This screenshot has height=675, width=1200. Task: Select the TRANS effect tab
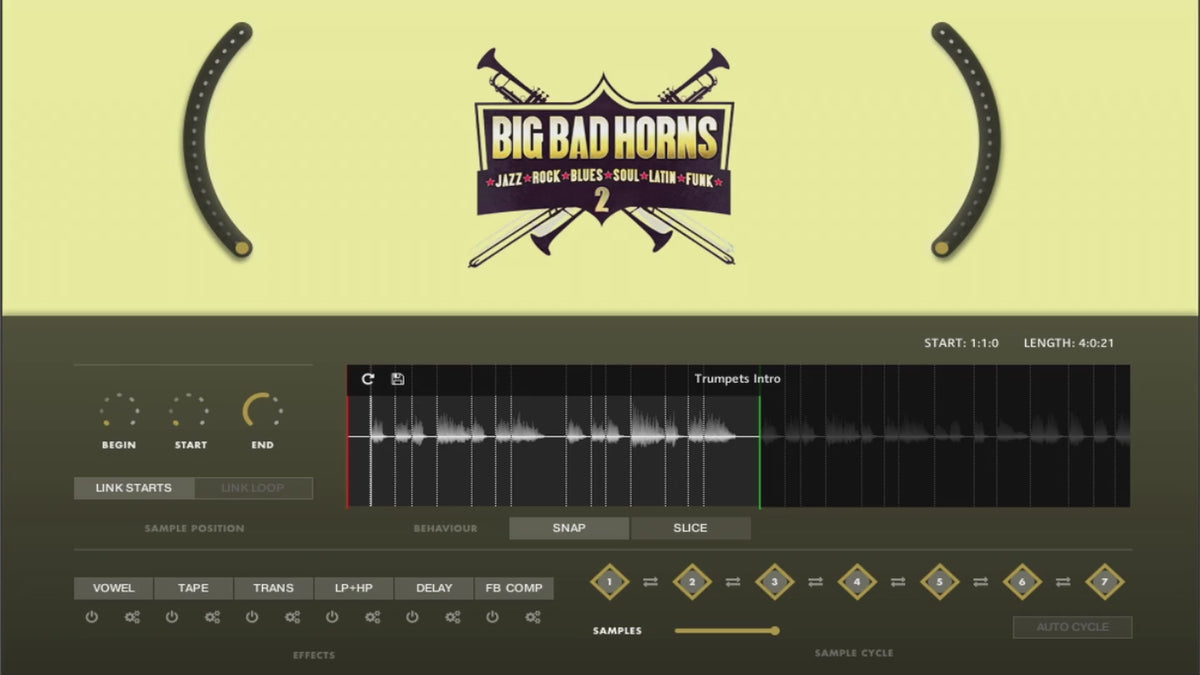pyautogui.click(x=273, y=588)
